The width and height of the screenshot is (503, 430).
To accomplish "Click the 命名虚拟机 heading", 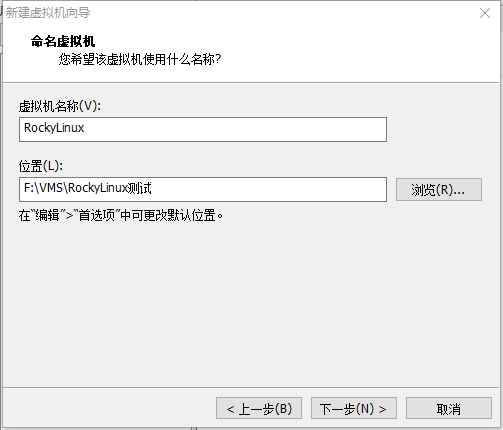I will pyautogui.click(x=63, y=42).
